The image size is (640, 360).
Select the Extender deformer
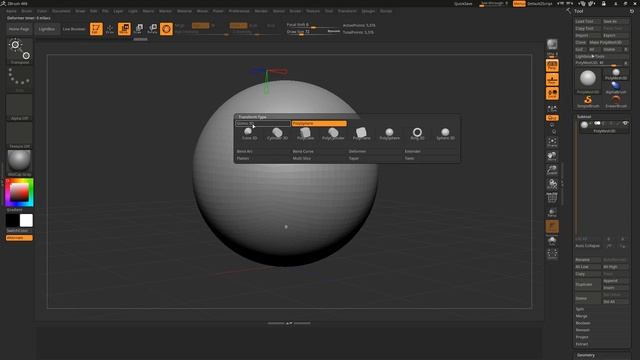[x=431, y=151]
